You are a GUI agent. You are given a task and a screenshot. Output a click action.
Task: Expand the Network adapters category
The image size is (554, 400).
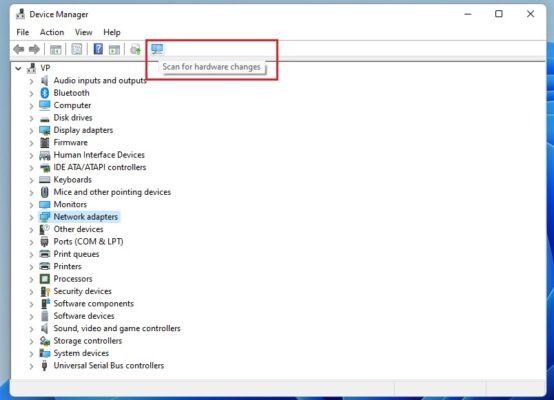(x=31, y=217)
